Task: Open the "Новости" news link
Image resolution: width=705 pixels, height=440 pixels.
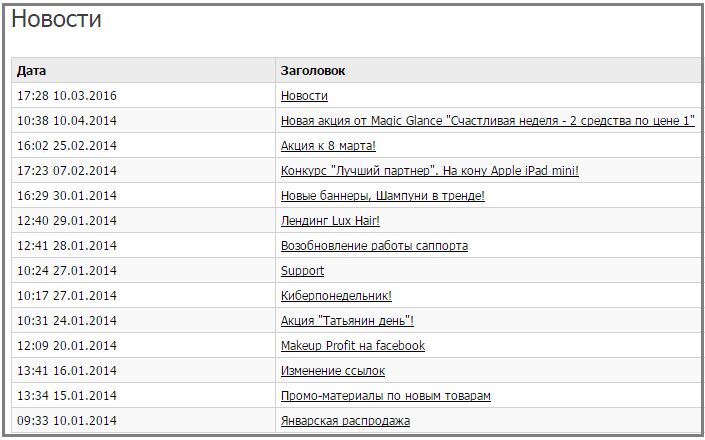Action: [304, 96]
